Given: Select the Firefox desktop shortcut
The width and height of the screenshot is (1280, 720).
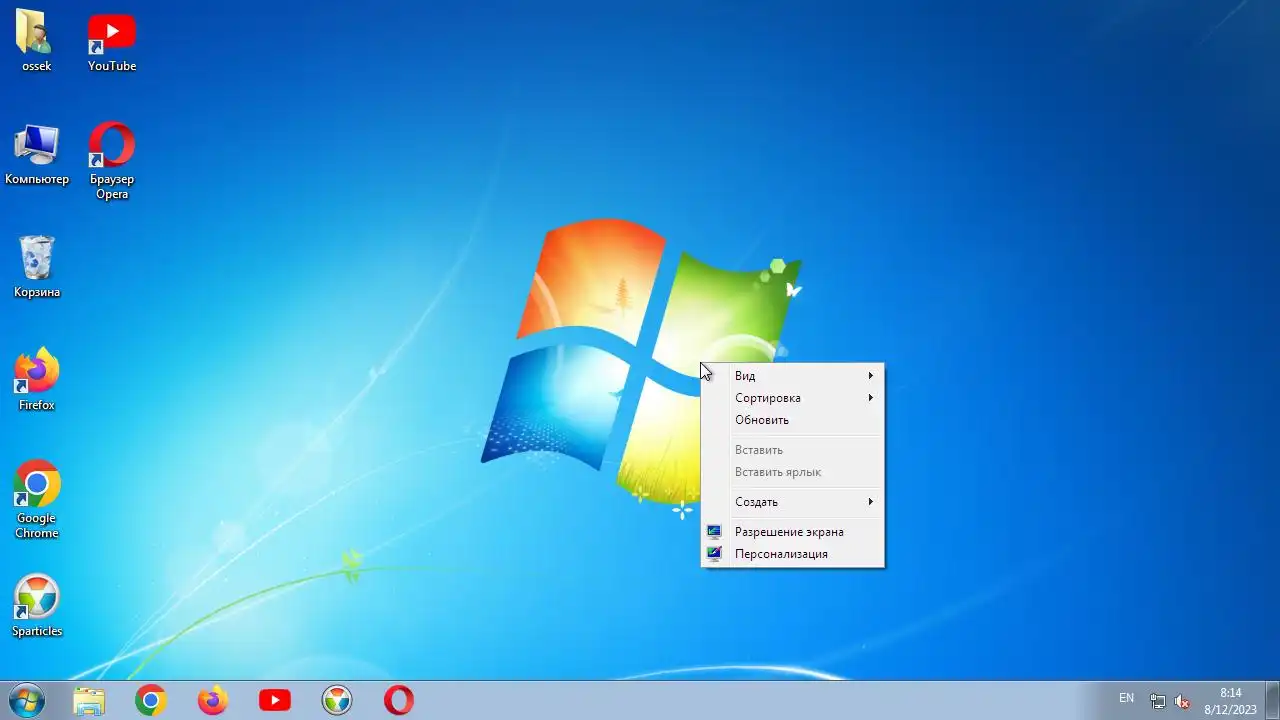Looking at the screenshot, I should pyautogui.click(x=37, y=380).
